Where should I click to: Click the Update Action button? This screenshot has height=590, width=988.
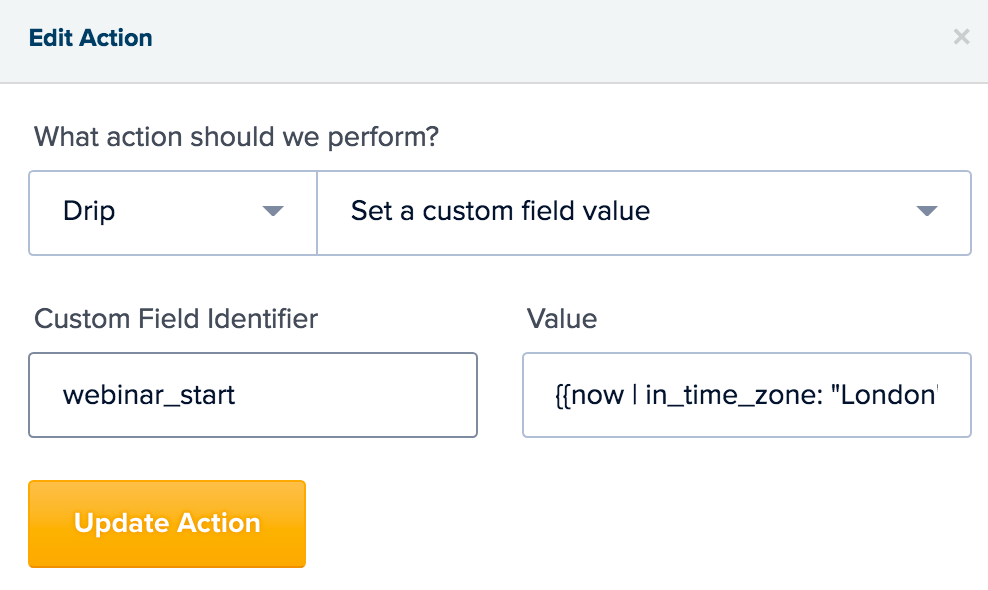pos(167,524)
